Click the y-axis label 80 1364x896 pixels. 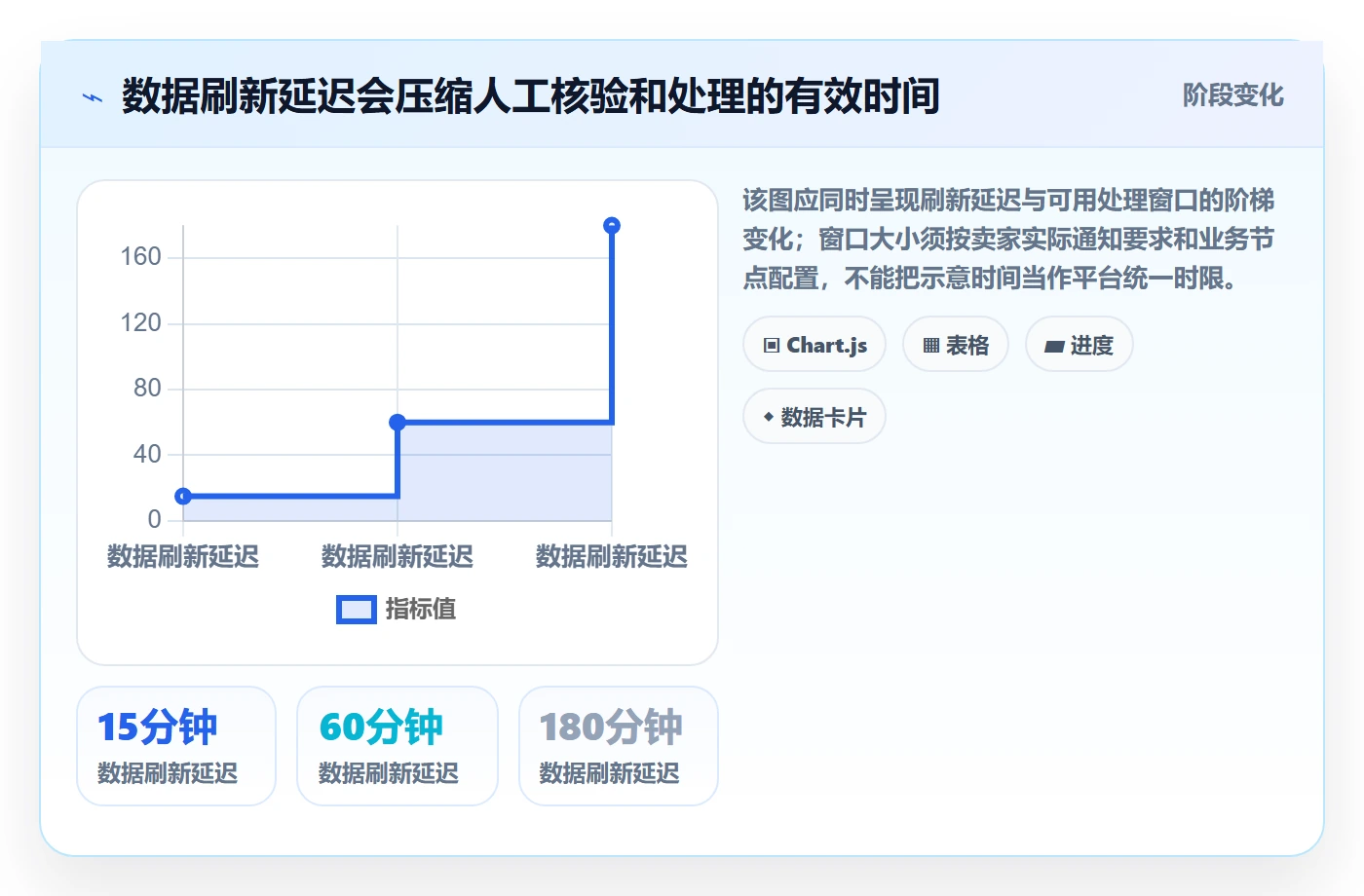(x=147, y=389)
